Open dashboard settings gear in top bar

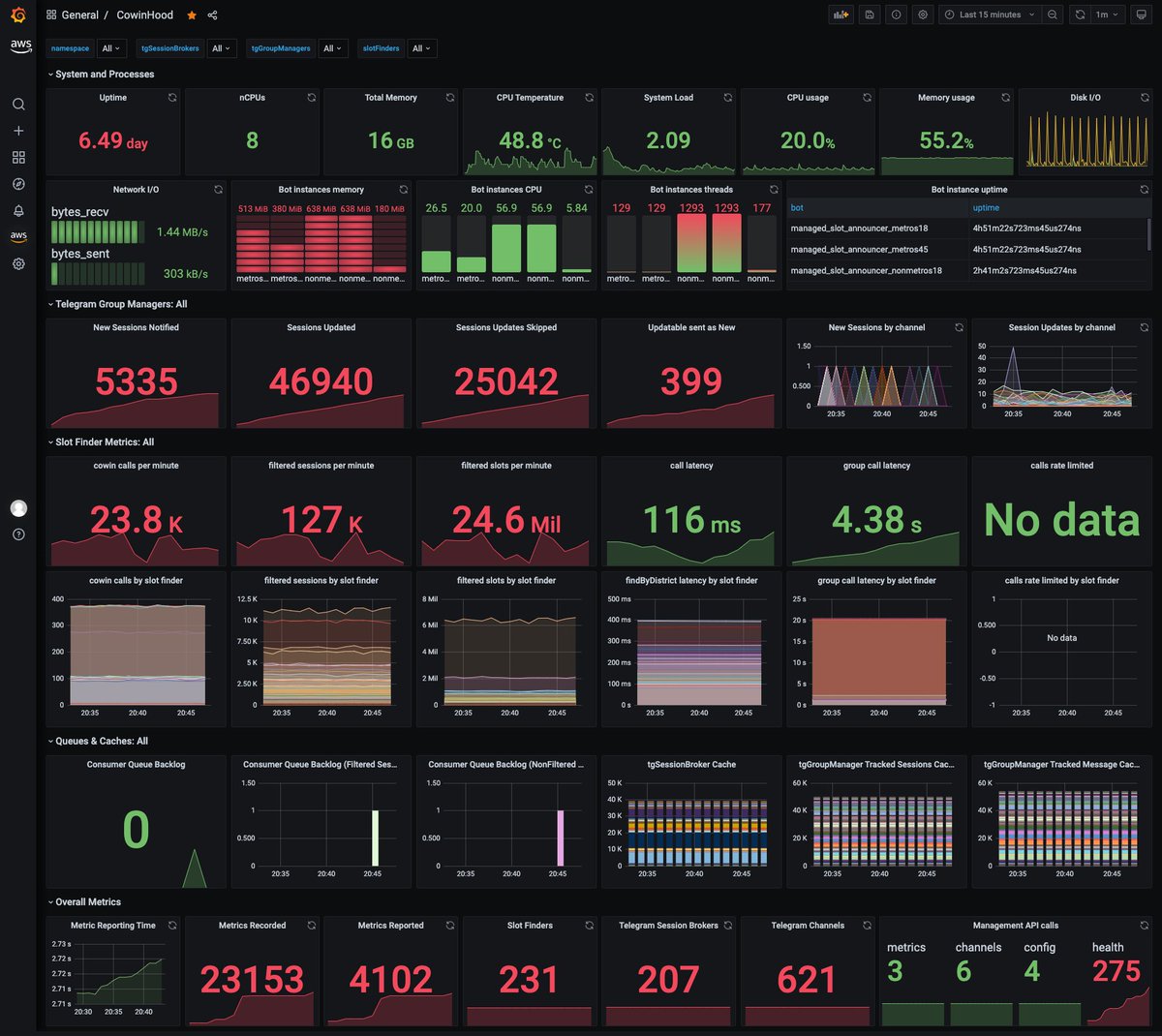click(x=923, y=15)
